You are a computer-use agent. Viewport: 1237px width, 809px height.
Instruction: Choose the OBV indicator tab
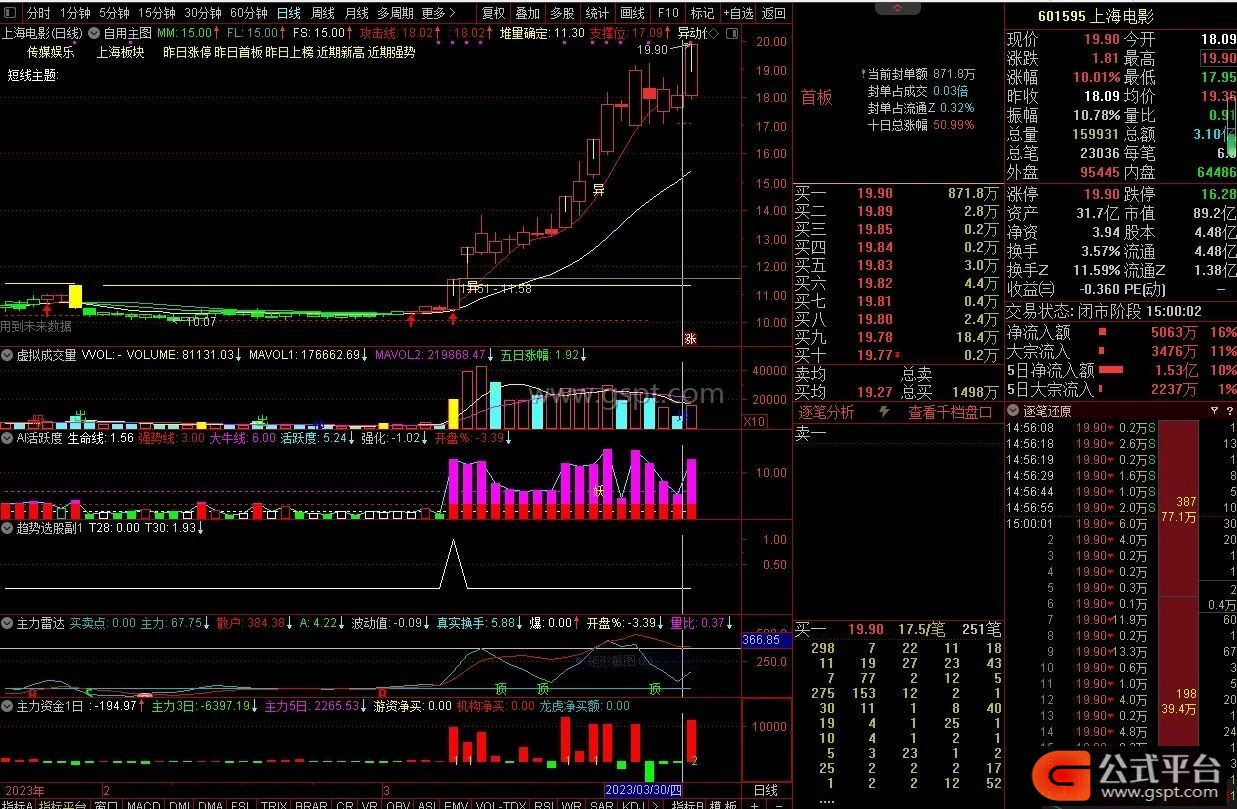tap(398, 803)
